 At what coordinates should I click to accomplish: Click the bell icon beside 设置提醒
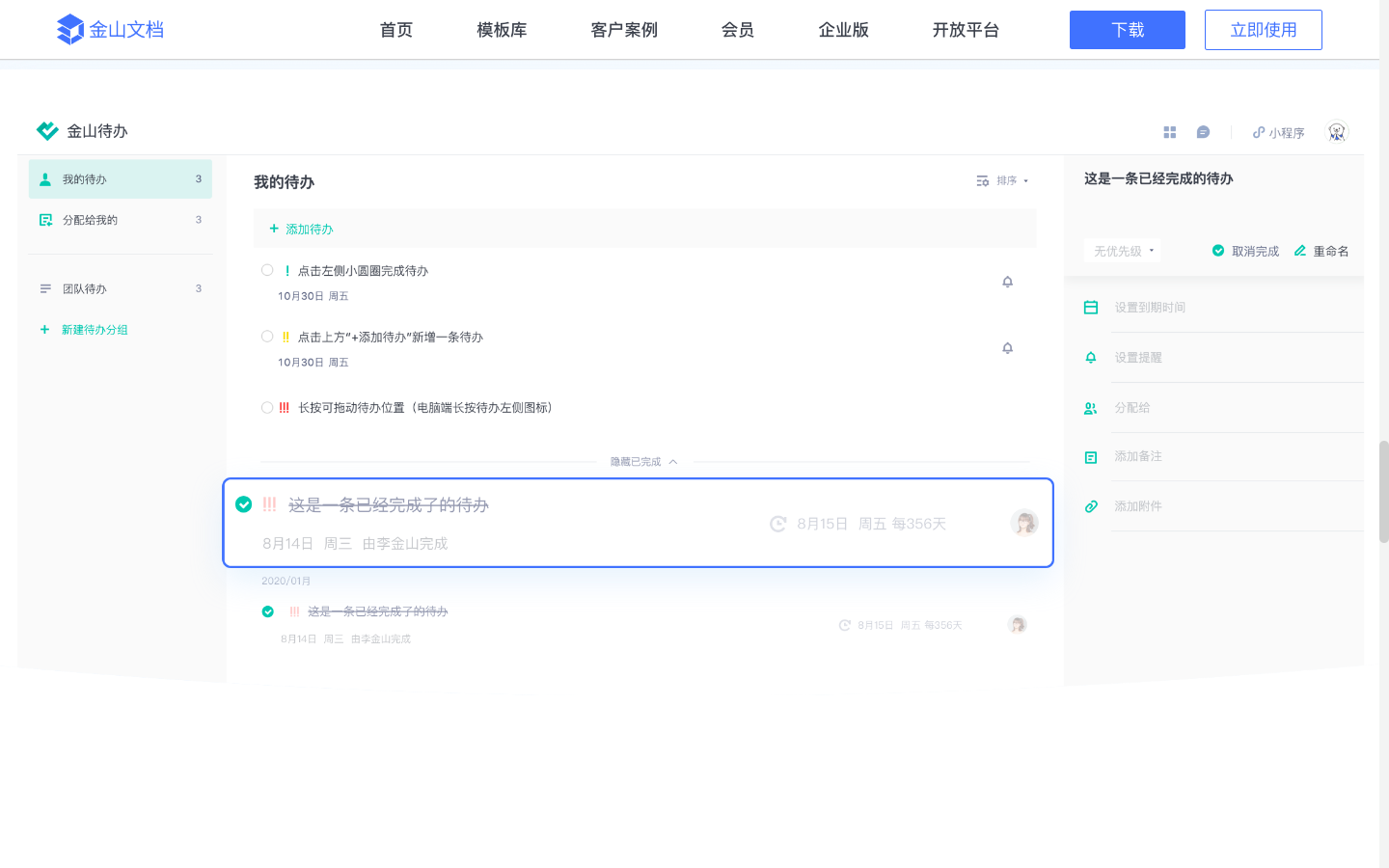click(1091, 358)
